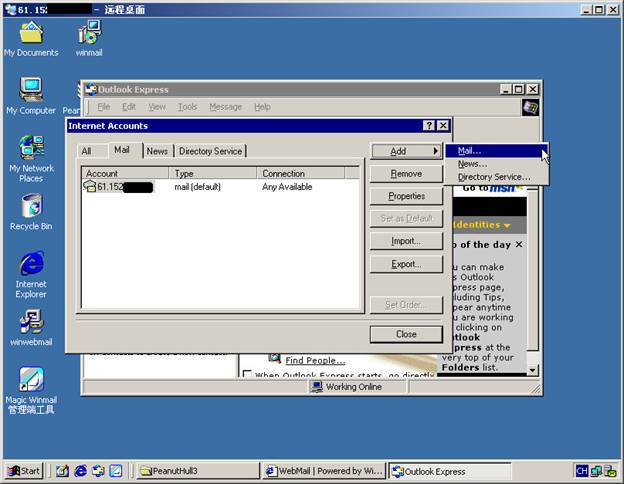Click the Find People link
Viewport: 624px width, 484px height.
(x=314, y=360)
